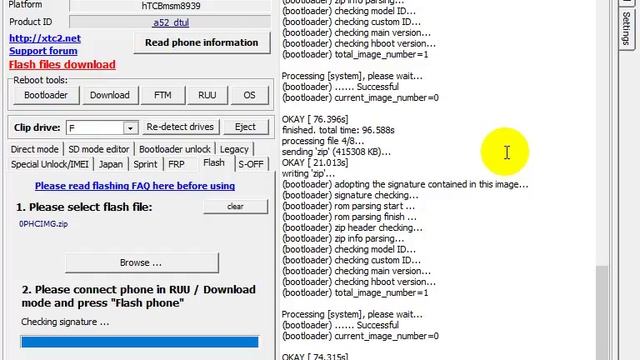
Task: Reboot phone into OS
Action: [249, 95]
